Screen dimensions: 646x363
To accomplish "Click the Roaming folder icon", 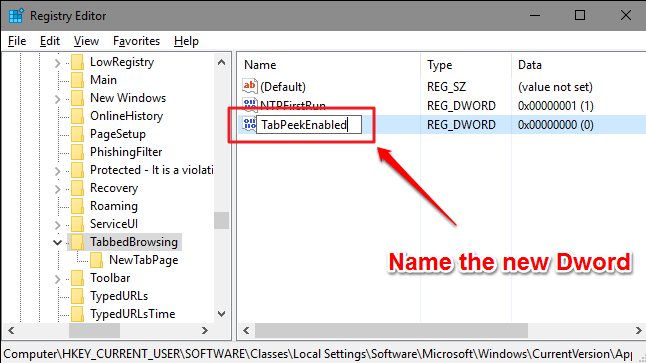I will [x=77, y=206].
